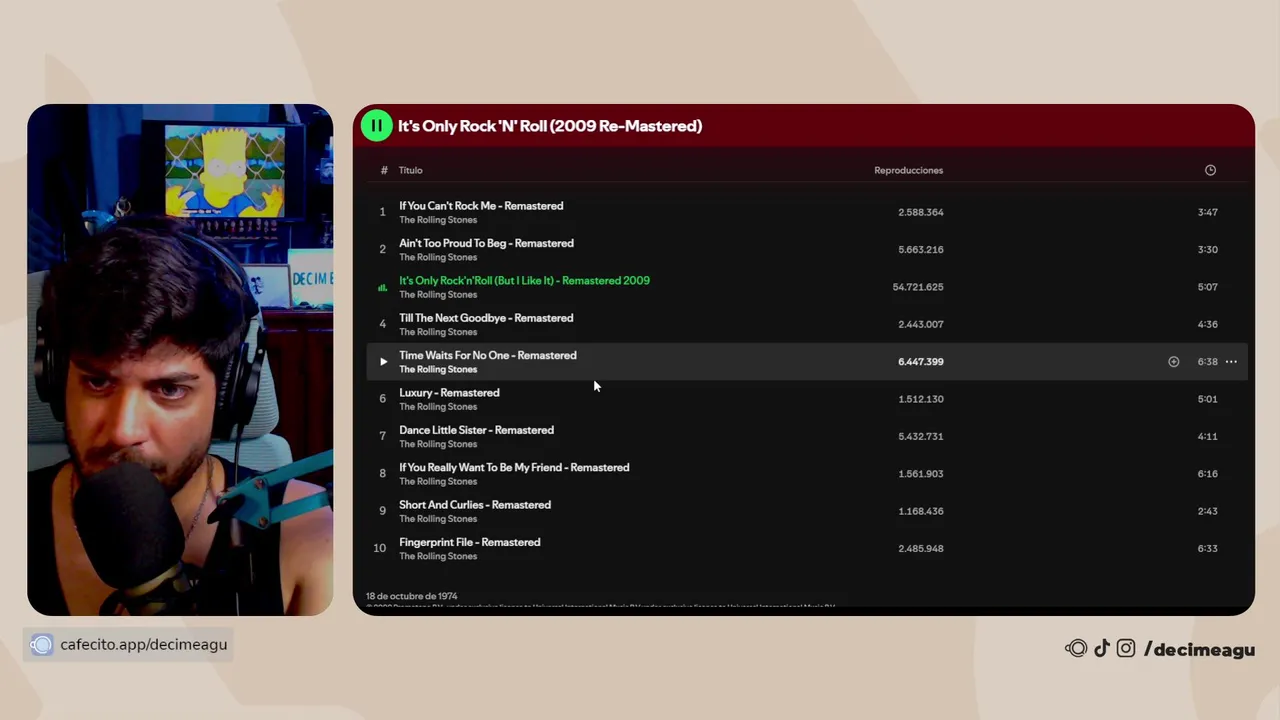
Task: Click the Reproducciones column header
Action: point(909,170)
